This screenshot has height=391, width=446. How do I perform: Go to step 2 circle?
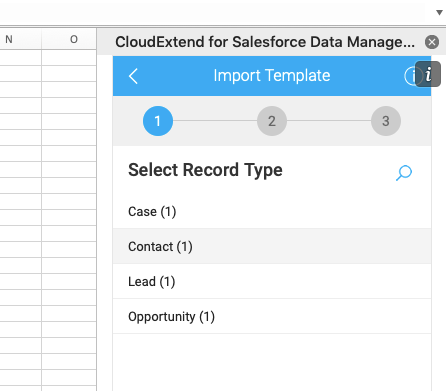click(272, 121)
